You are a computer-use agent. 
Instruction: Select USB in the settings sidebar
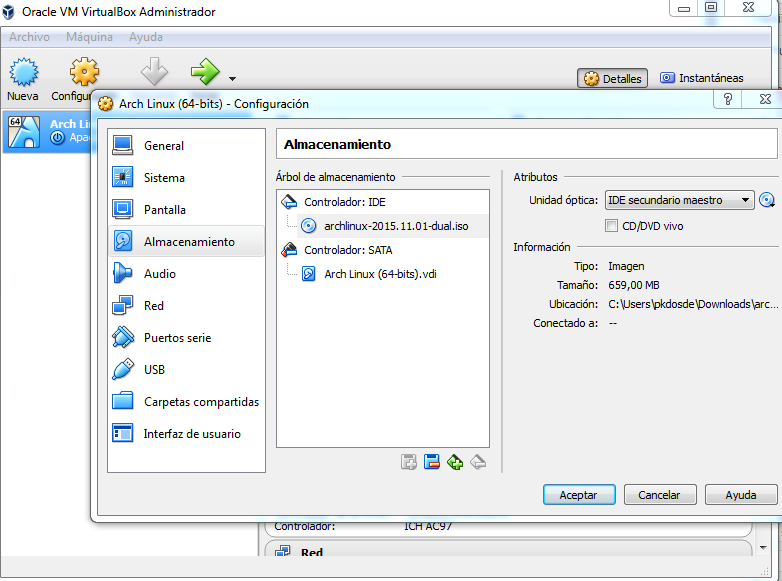[x=154, y=370]
